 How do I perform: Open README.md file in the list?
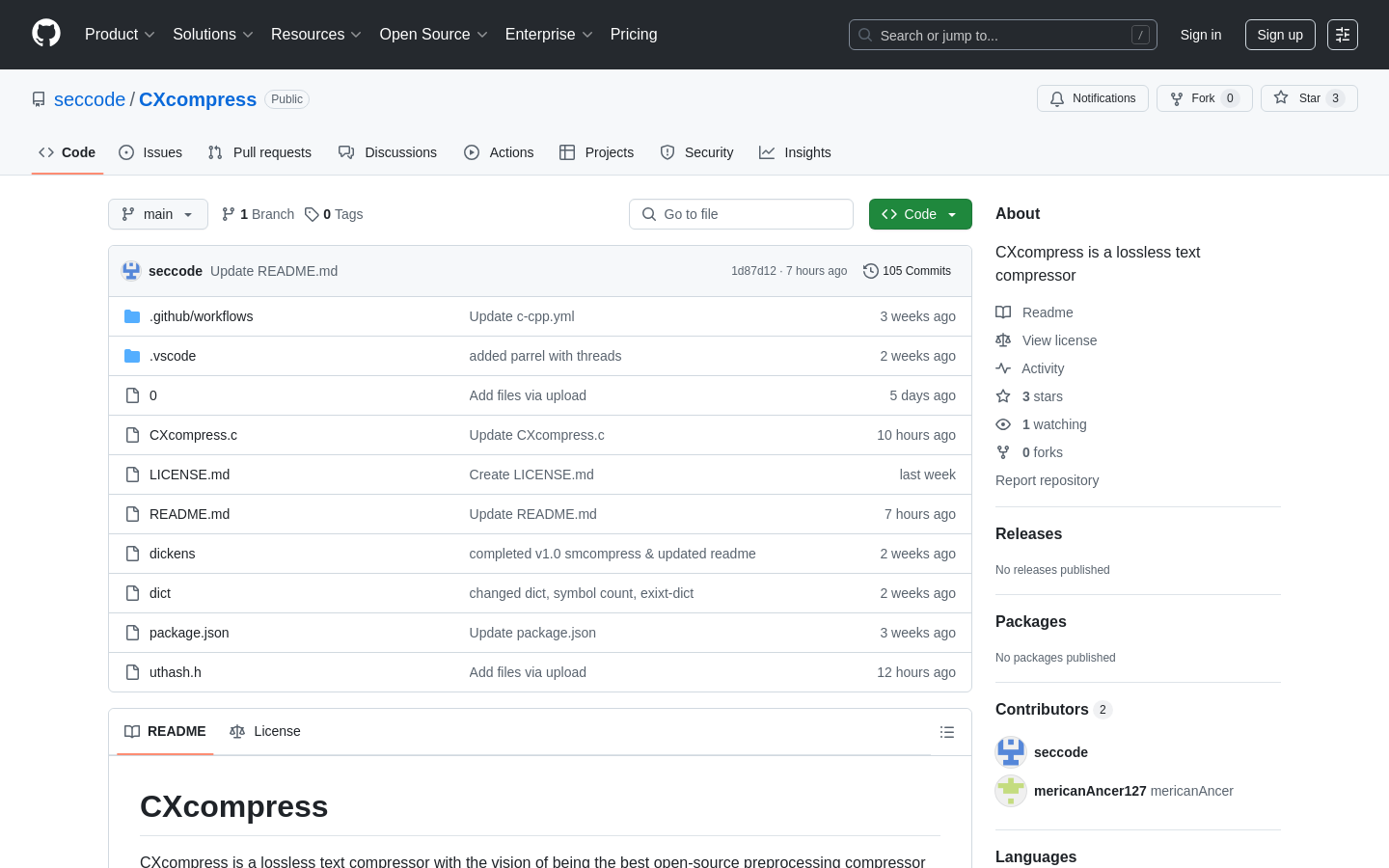click(x=189, y=514)
